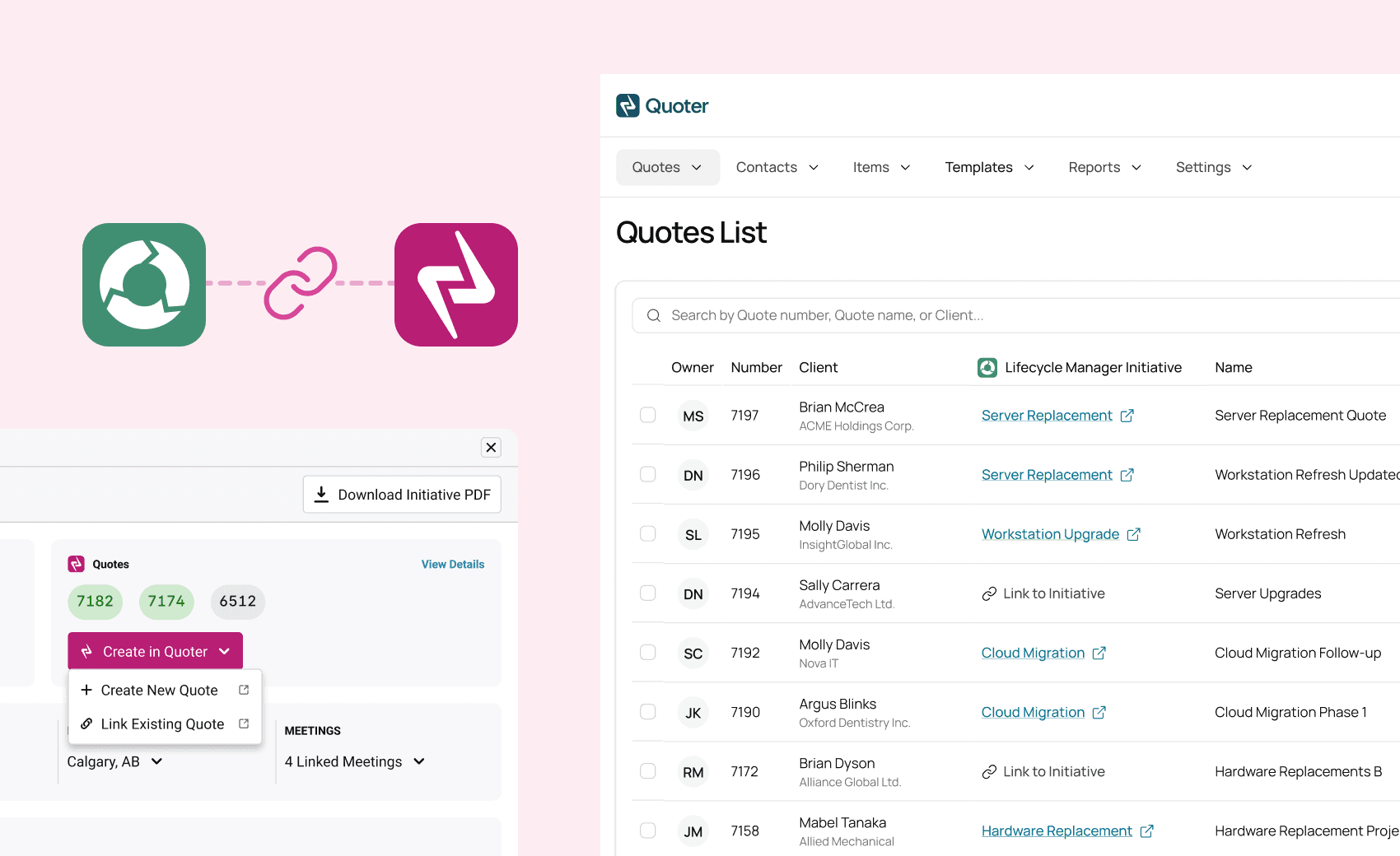Open the Templates menu
1400x856 pixels.
coord(989,167)
